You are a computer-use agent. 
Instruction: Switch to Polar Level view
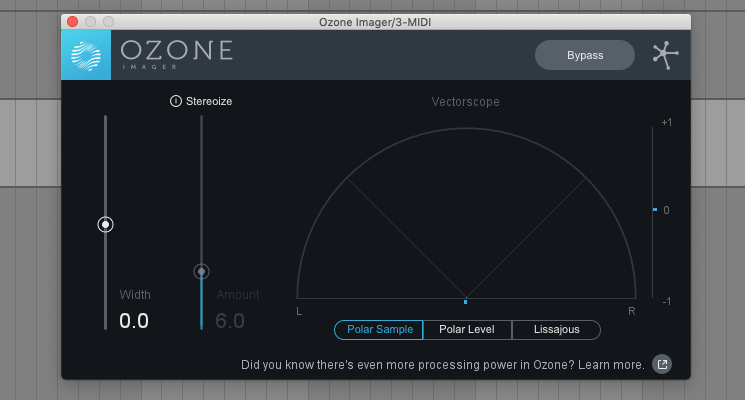pos(467,330)
